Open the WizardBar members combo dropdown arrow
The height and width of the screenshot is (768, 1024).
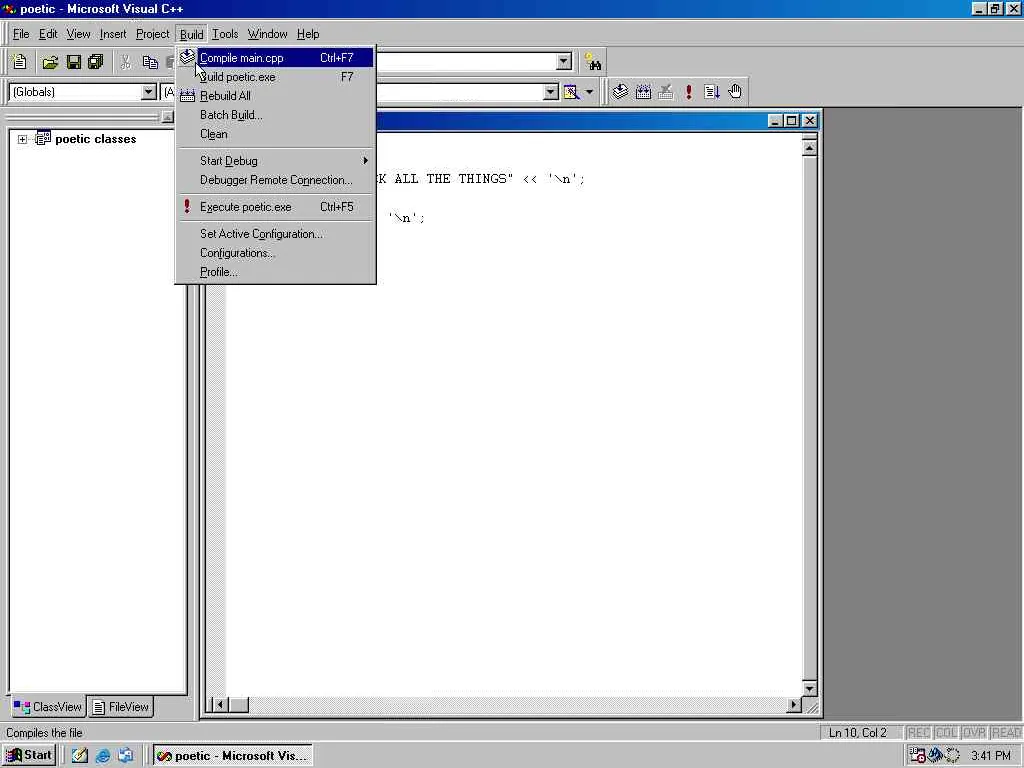point(551,92)
